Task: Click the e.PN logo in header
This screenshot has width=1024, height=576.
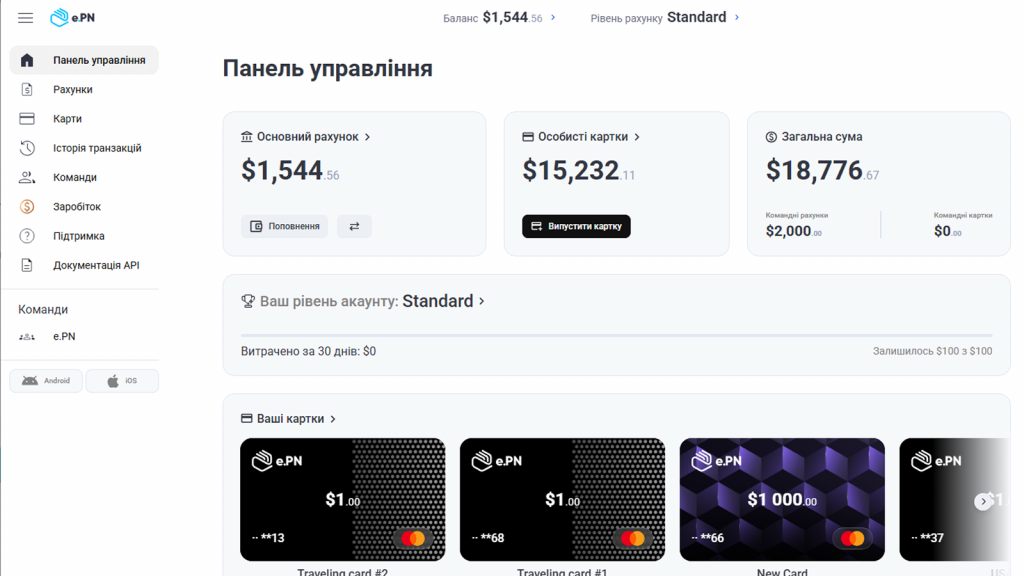Action: click(x=73, y=18)
